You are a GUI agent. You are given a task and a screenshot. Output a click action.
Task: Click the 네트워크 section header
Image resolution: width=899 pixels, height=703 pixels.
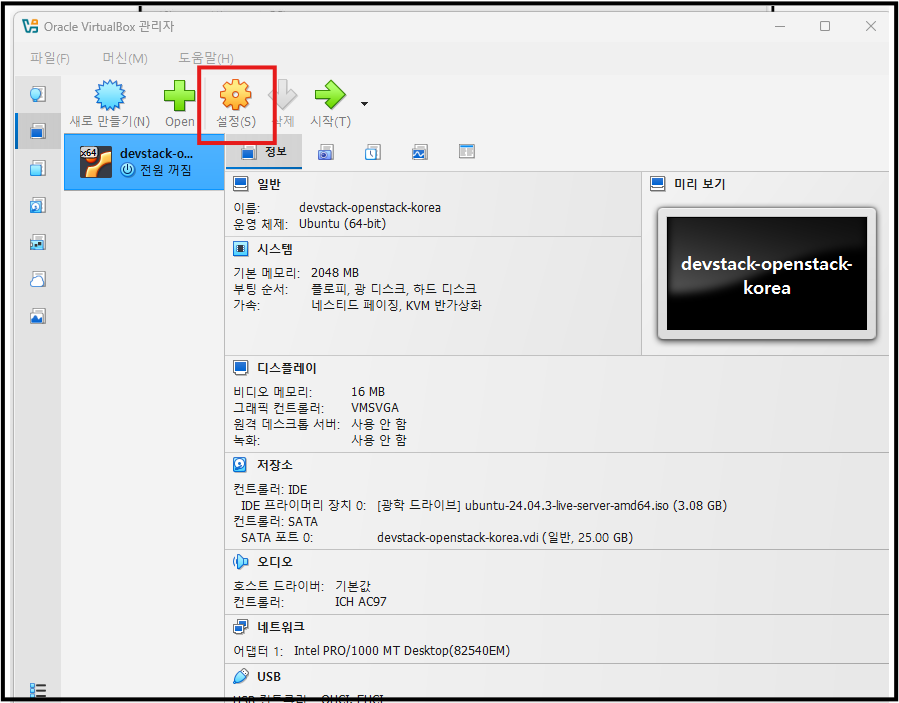point(281,627)
